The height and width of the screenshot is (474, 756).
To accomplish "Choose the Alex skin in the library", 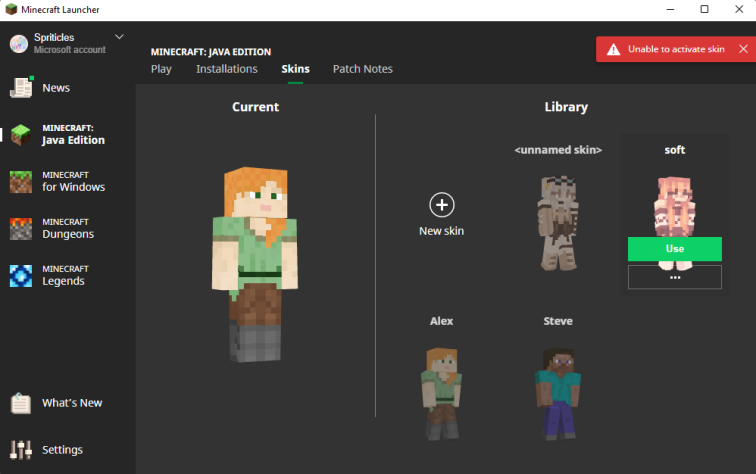I will click(441, 392).
